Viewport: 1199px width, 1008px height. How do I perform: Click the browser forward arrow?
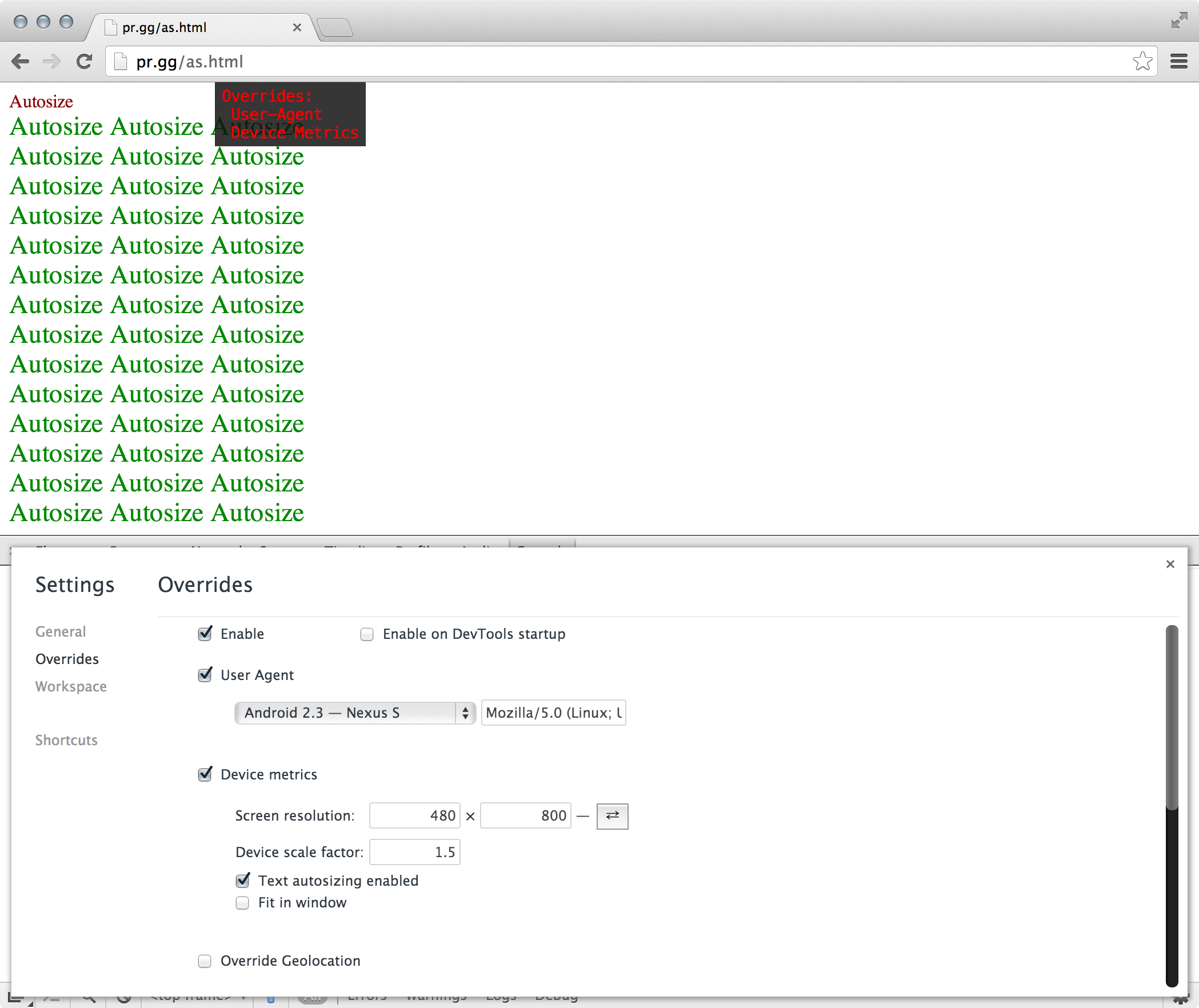(x=52, y=62)
